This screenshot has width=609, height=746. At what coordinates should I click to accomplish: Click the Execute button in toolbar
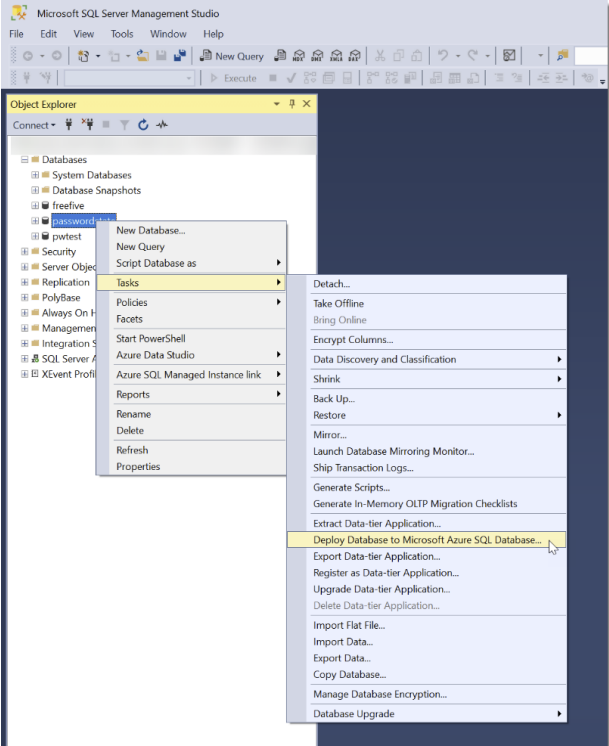(x=234, y=78)
